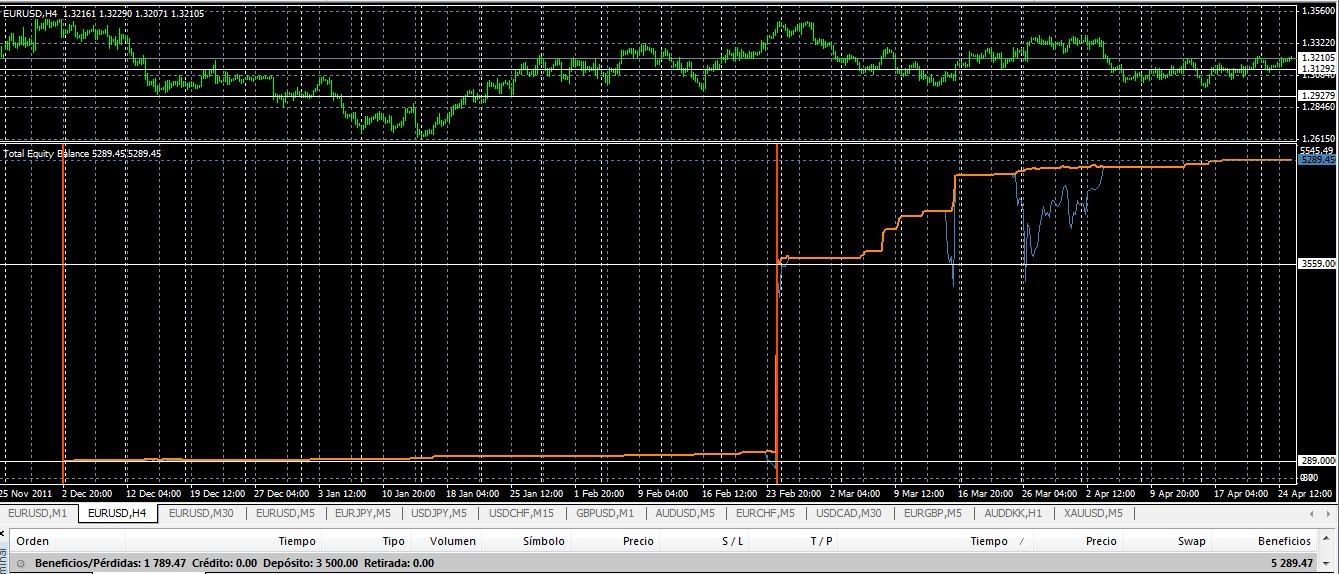The width and height of the screenshot is (1339, 574).
Task: Click the Precio header beside Swap
Action: click(1101, 541)
